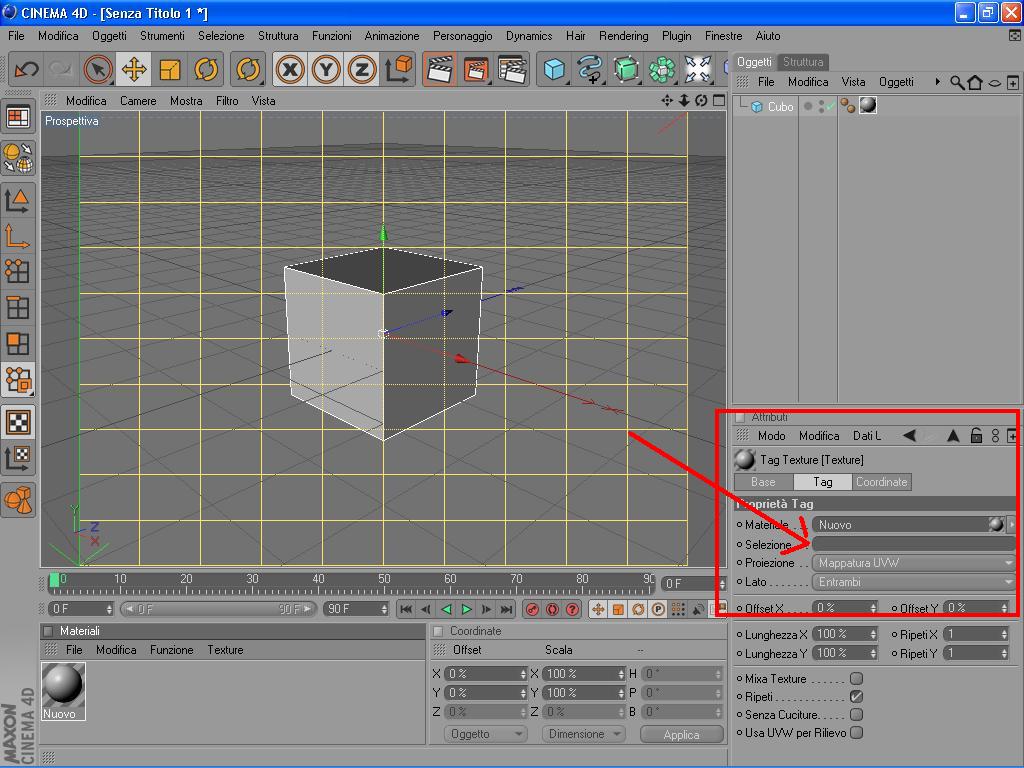Toggle X axis lock
Viewport: 1024px width, 768px height.
[x=290, y=69]
